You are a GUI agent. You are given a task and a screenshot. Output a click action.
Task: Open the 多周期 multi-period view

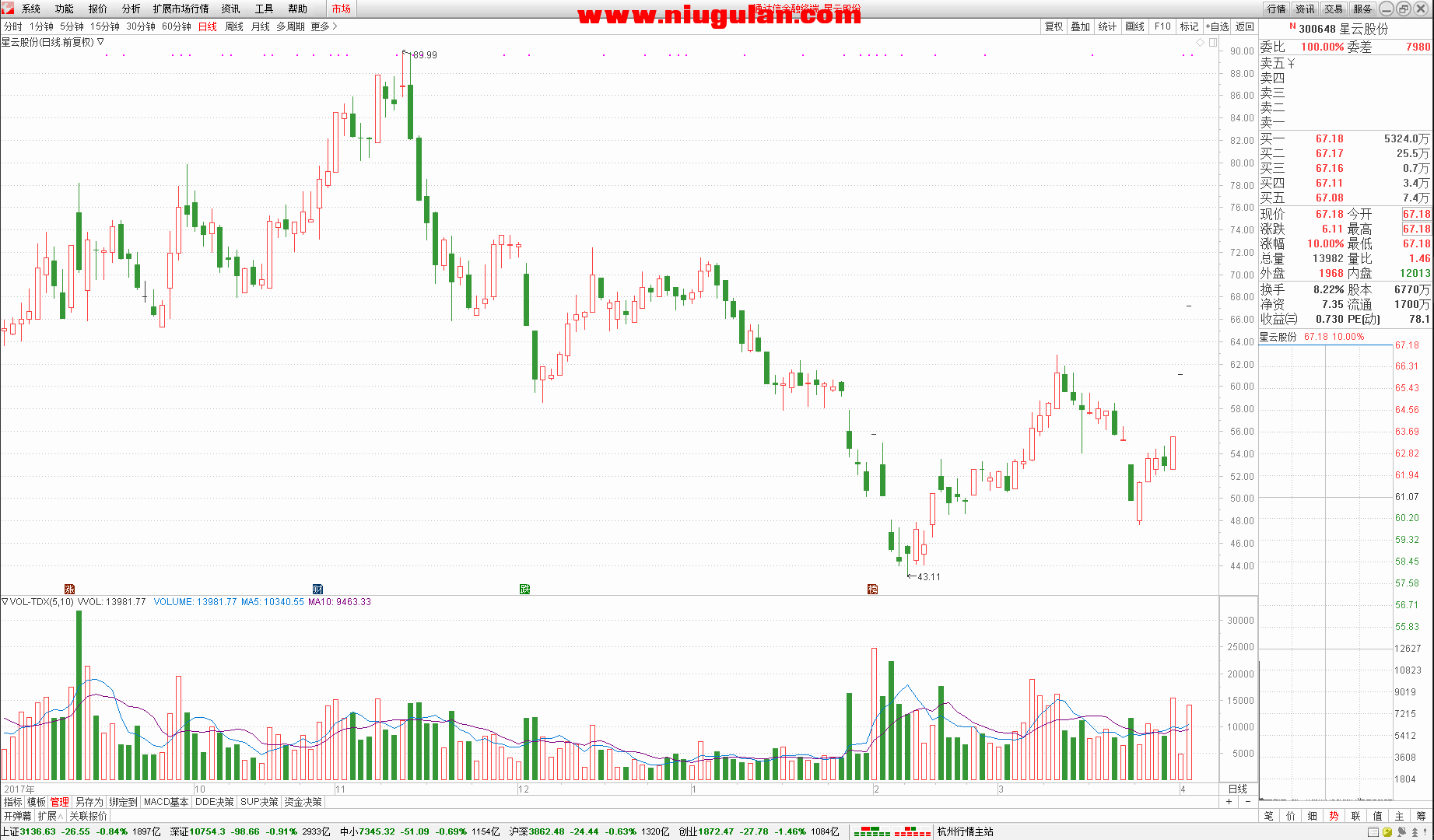(x=290, y=26)
